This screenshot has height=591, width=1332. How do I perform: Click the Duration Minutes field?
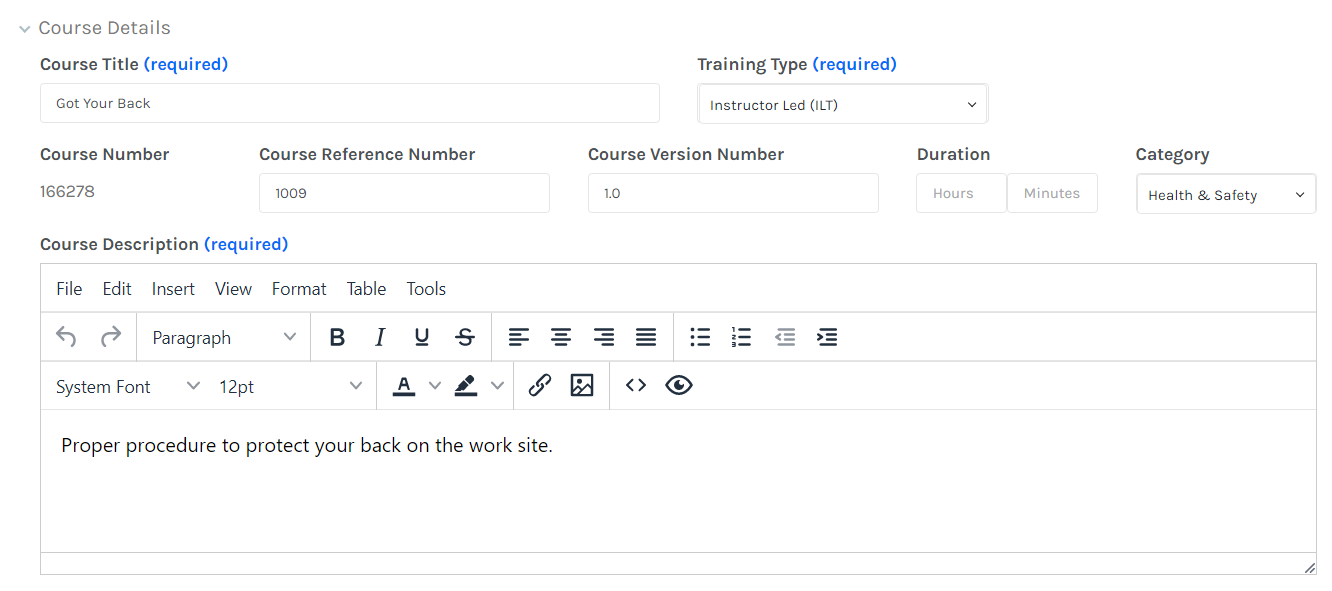tap(1052, 193)
